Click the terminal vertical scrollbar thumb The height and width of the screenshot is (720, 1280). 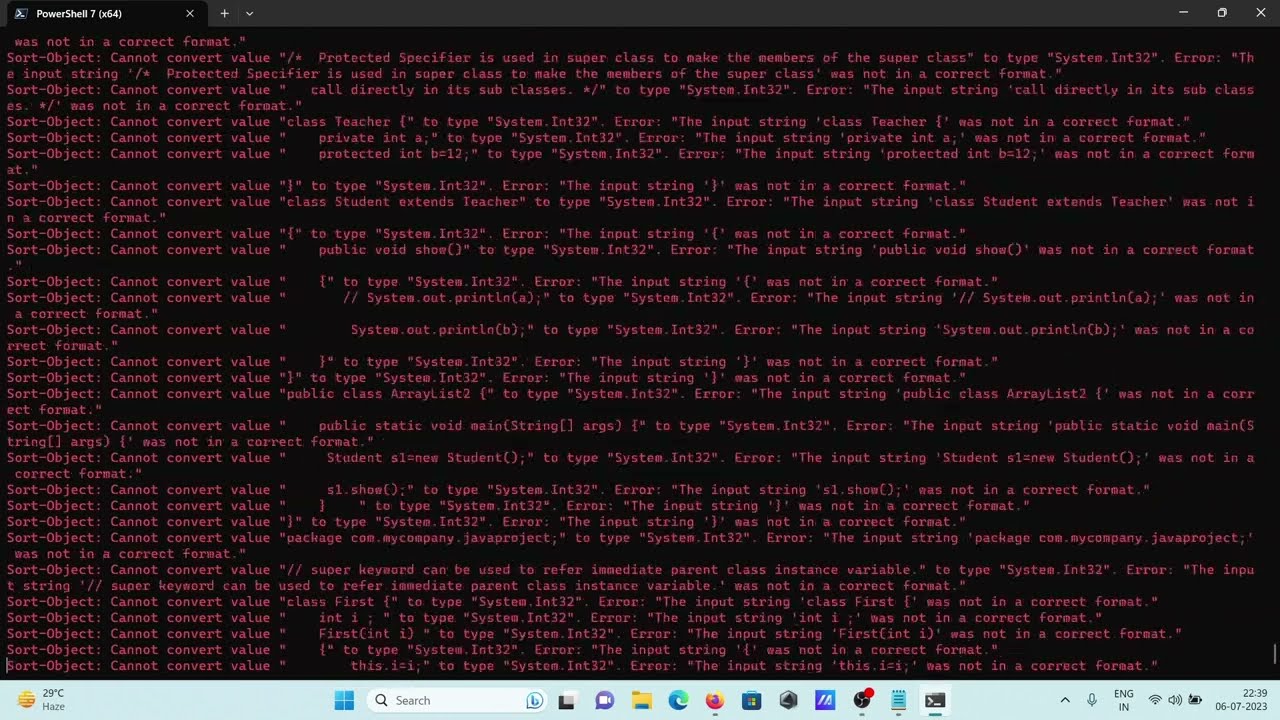point(1275,654)
